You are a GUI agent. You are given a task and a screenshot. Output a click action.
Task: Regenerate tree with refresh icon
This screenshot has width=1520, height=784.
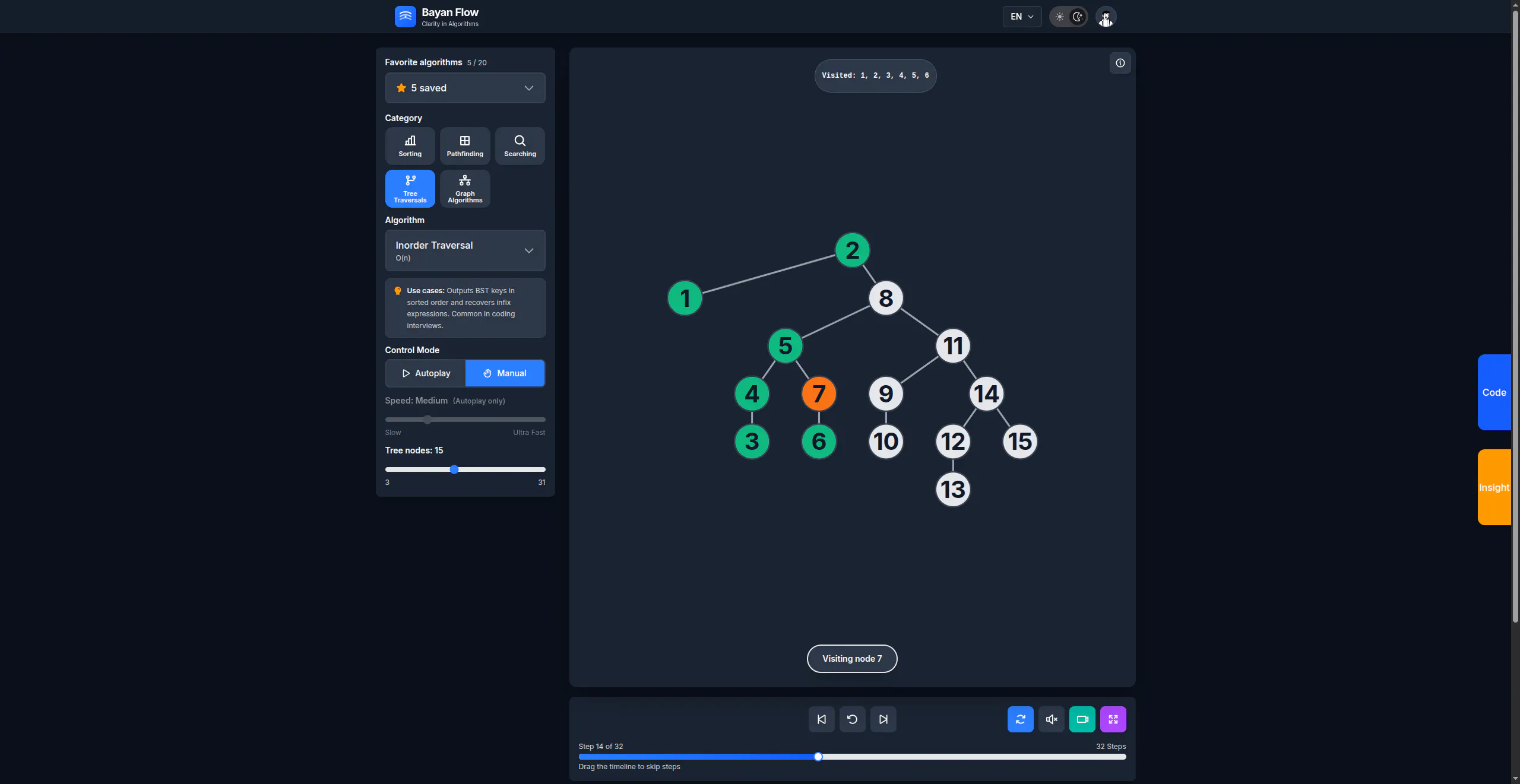click(x=1020, y=719)
